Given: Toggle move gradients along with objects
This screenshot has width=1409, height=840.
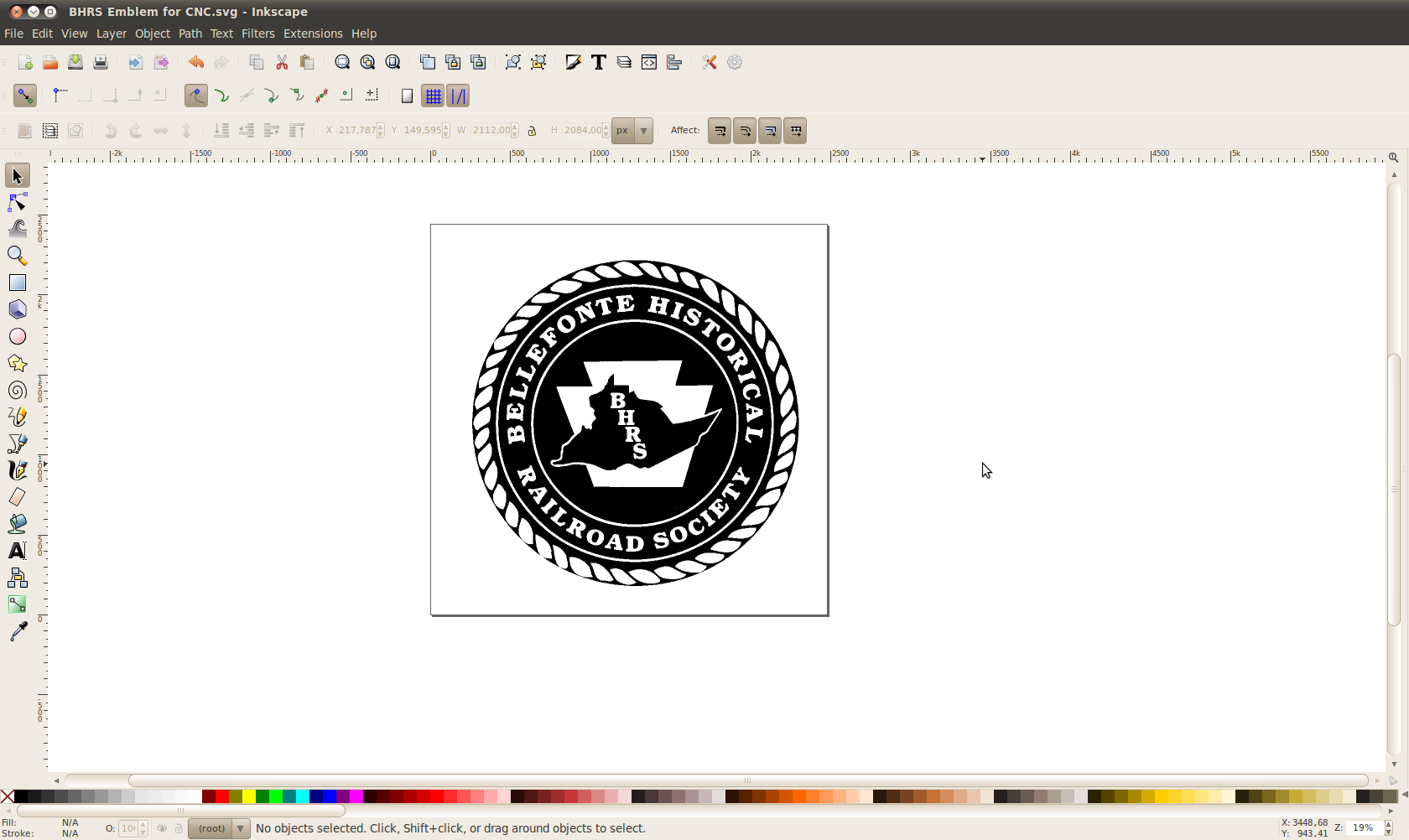Looking at the screenshot, I should (770, 131).
